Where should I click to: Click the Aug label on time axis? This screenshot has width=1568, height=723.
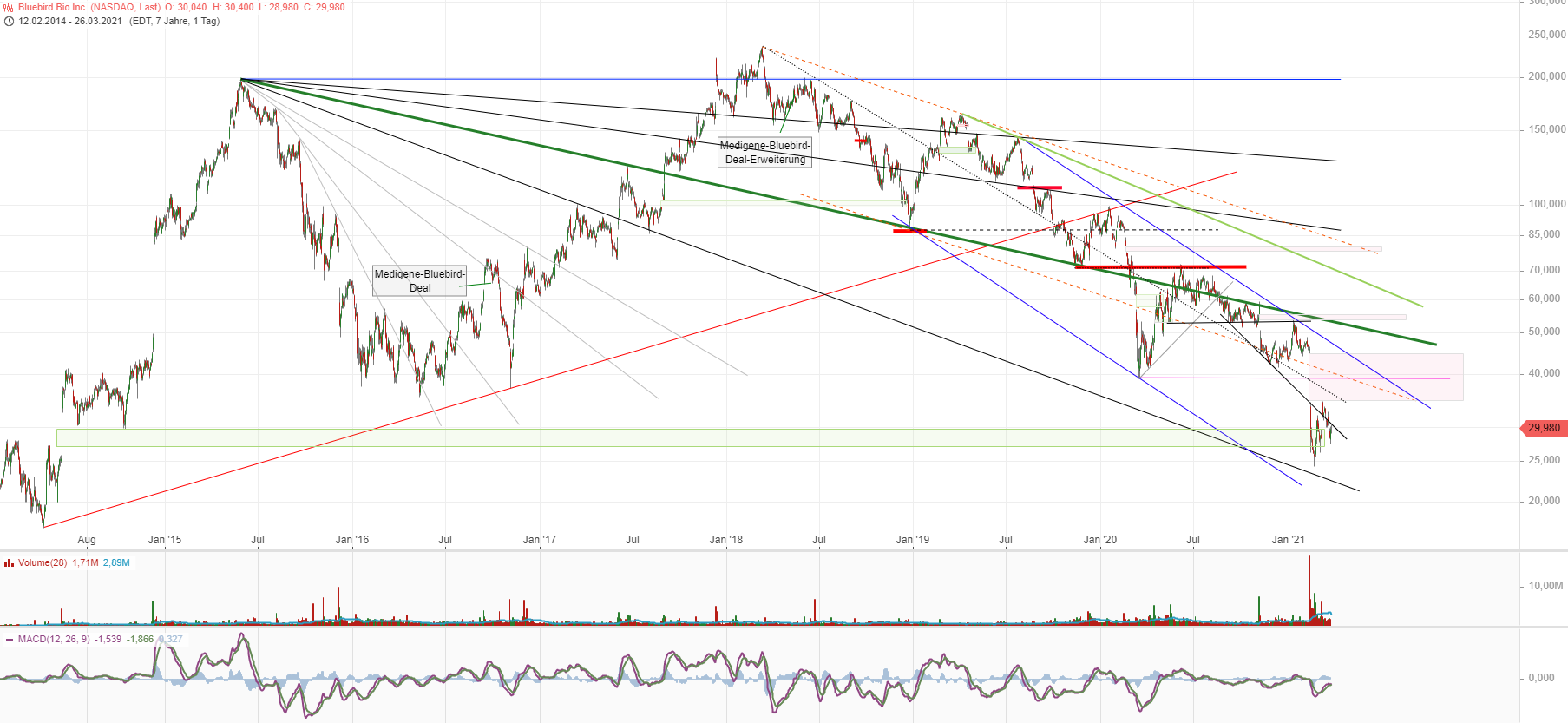point(87,540)
